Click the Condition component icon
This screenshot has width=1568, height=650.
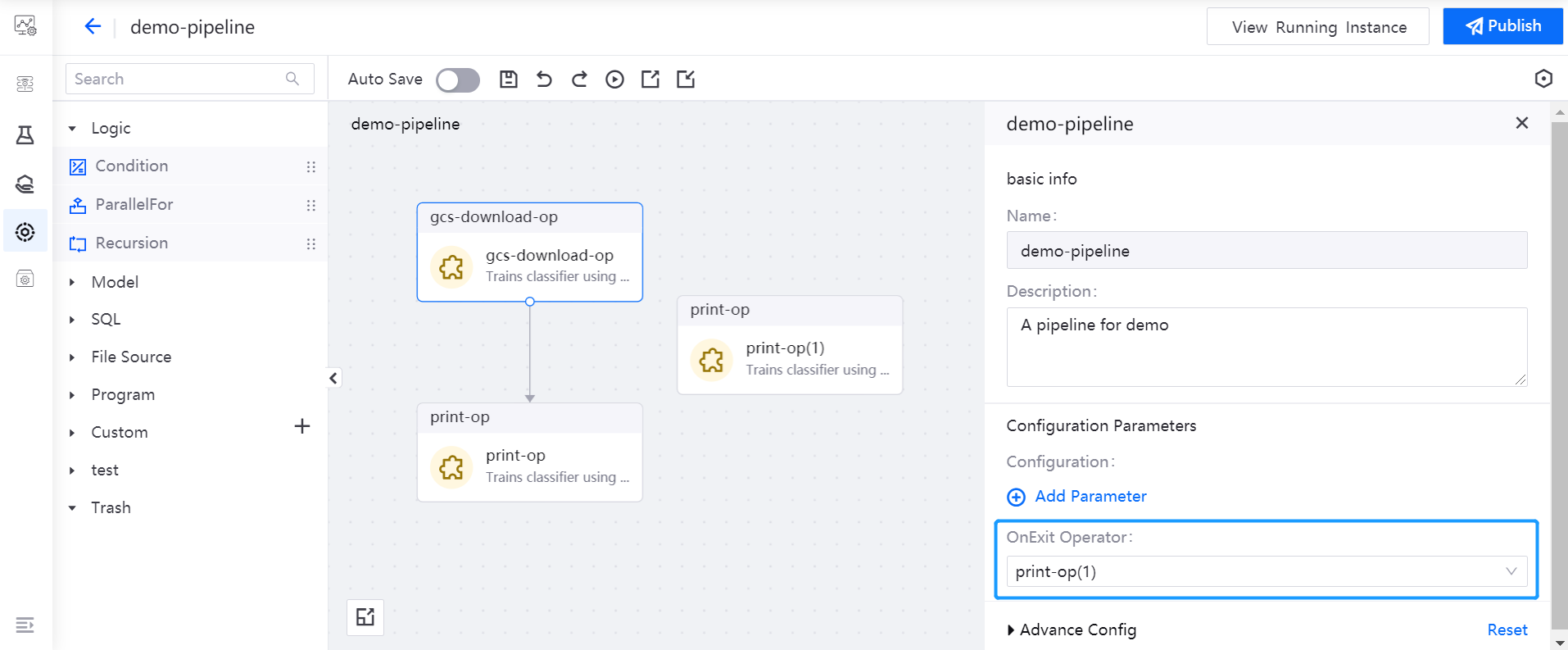tap(78, 167)
